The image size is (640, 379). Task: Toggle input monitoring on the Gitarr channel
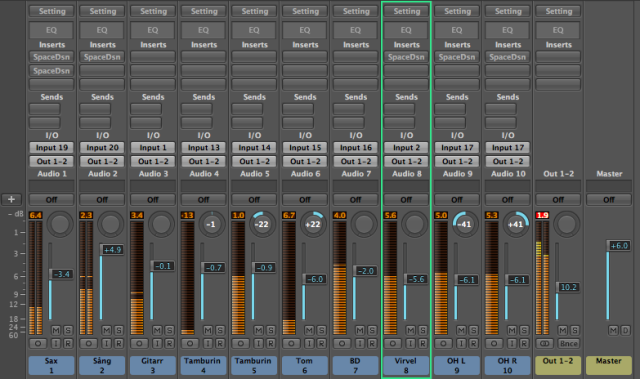(157, 344)
